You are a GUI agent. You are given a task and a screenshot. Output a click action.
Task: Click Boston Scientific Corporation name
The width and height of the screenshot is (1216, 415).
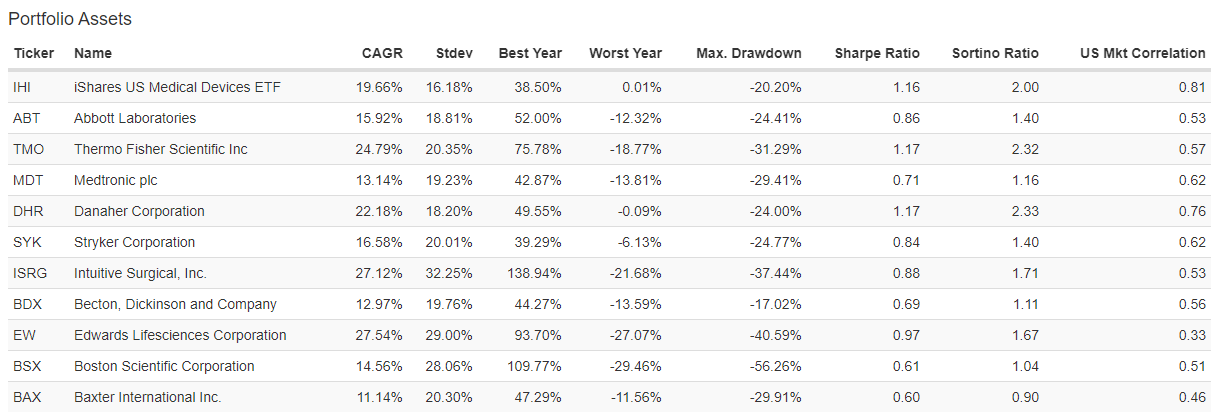pos(164,366)
